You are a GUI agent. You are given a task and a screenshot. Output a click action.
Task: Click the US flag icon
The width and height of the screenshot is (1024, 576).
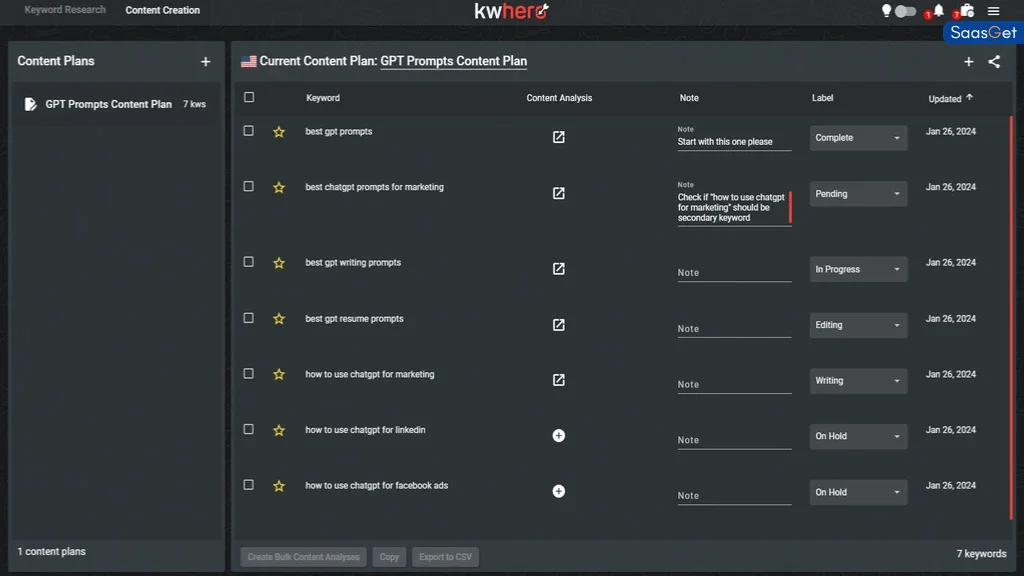tap(248, 61)
